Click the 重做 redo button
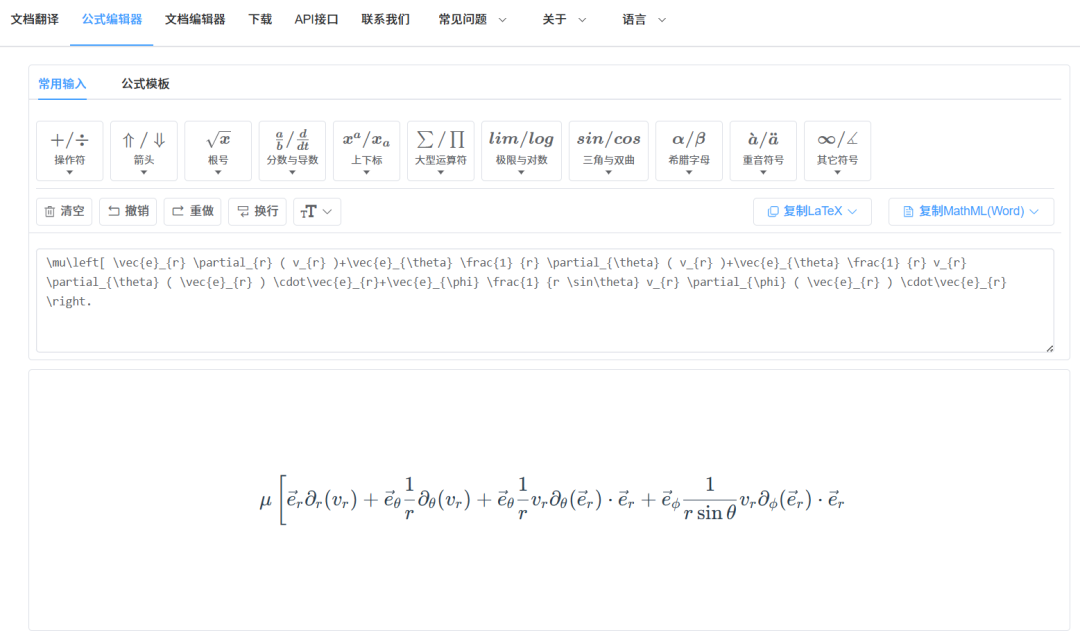The width and height of the screenshot is (1080, 642). (192, 211)
